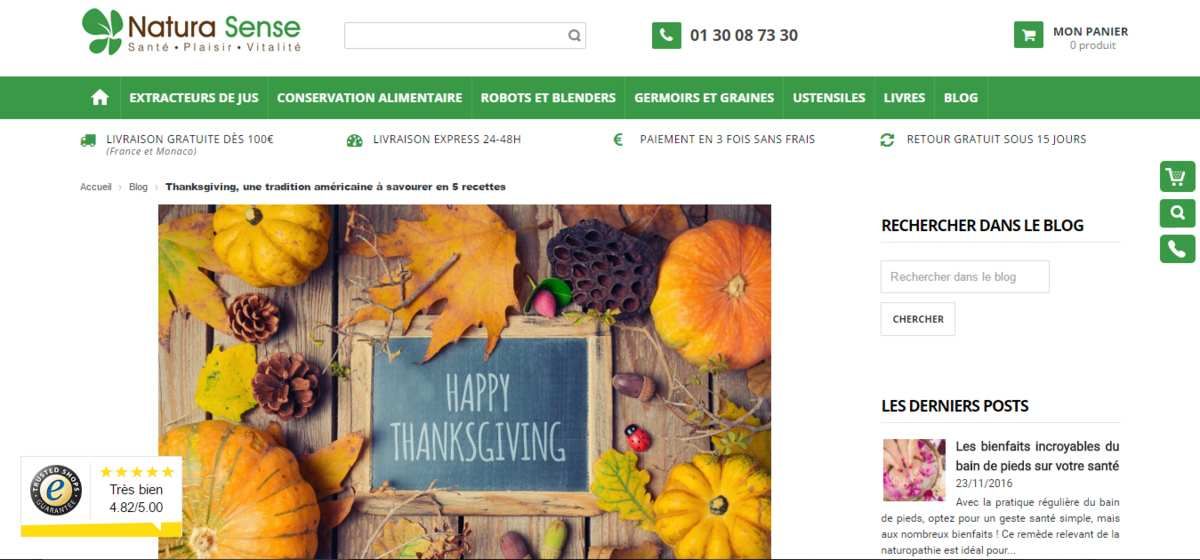1200x560 pixels.
Task: Click the floating phone icon on right edge
Action: (1177, 249)
